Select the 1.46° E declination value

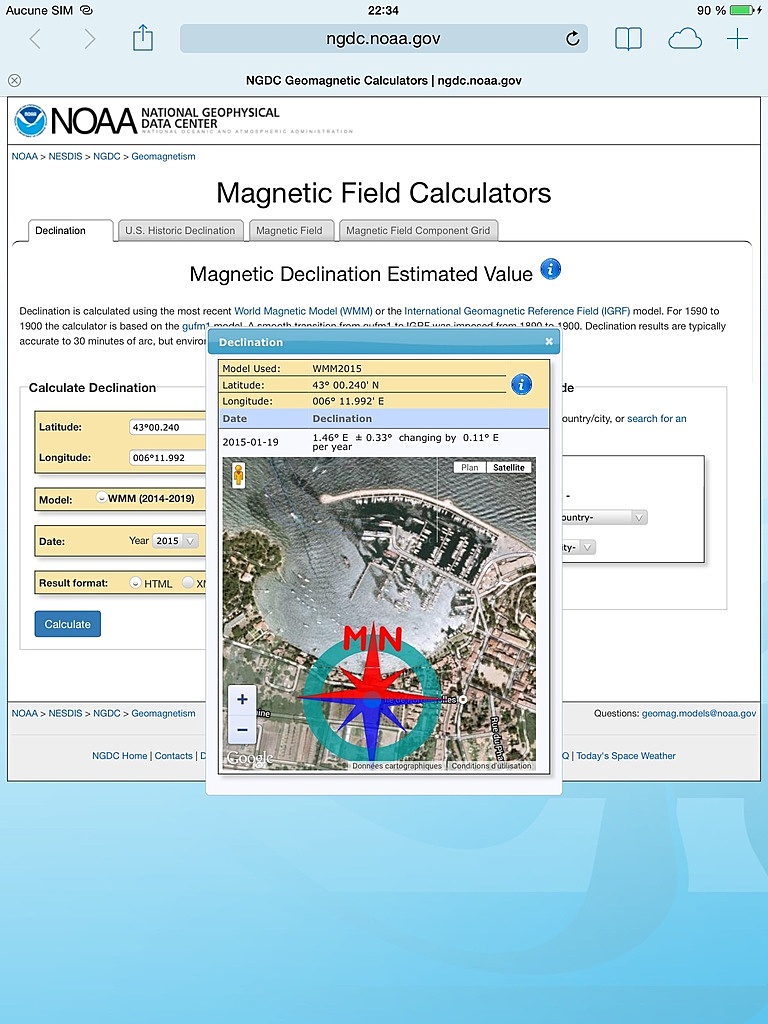[x=330, y=438]
